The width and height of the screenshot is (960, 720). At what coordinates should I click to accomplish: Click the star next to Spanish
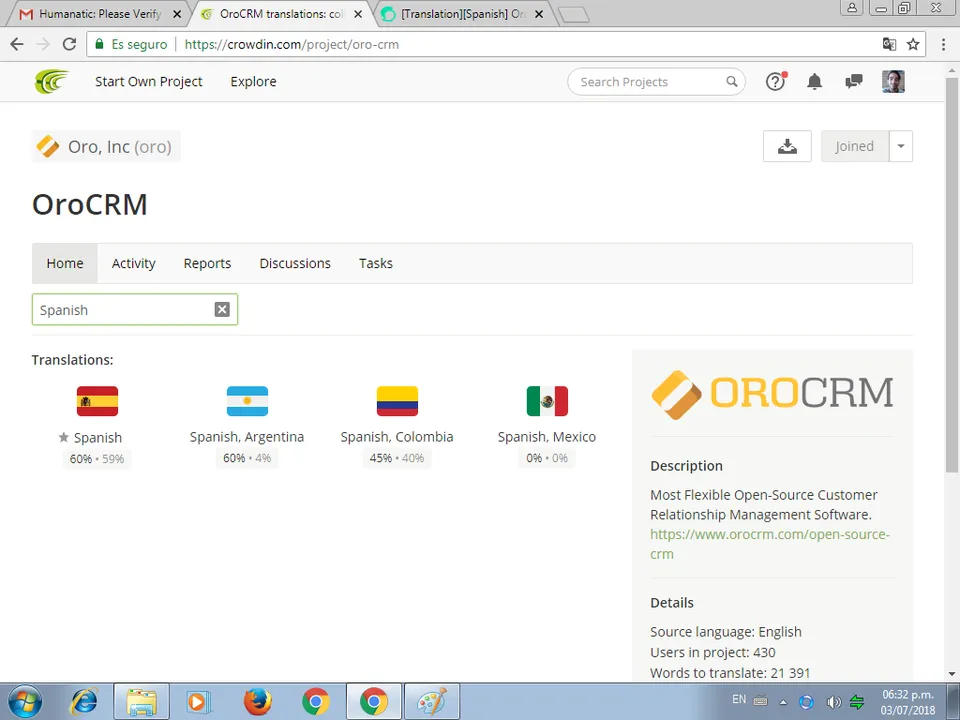pyautogui.click(x=63, y=437)
